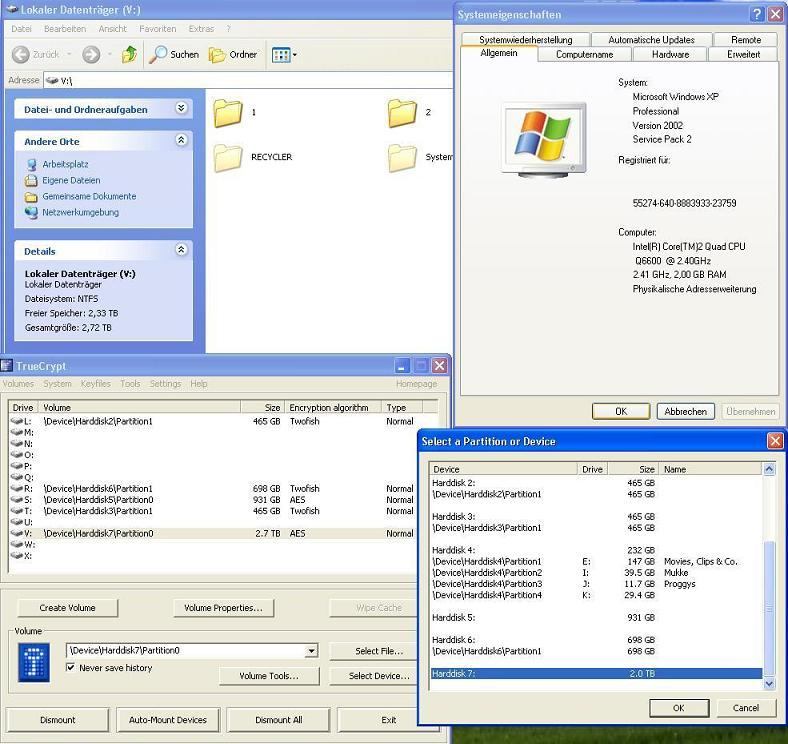Click the Explorer address field V:\

[248, 80]
